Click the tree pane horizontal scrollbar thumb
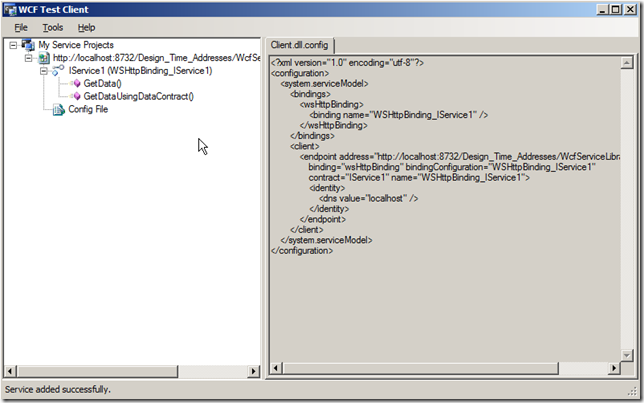 click(97, 371)
